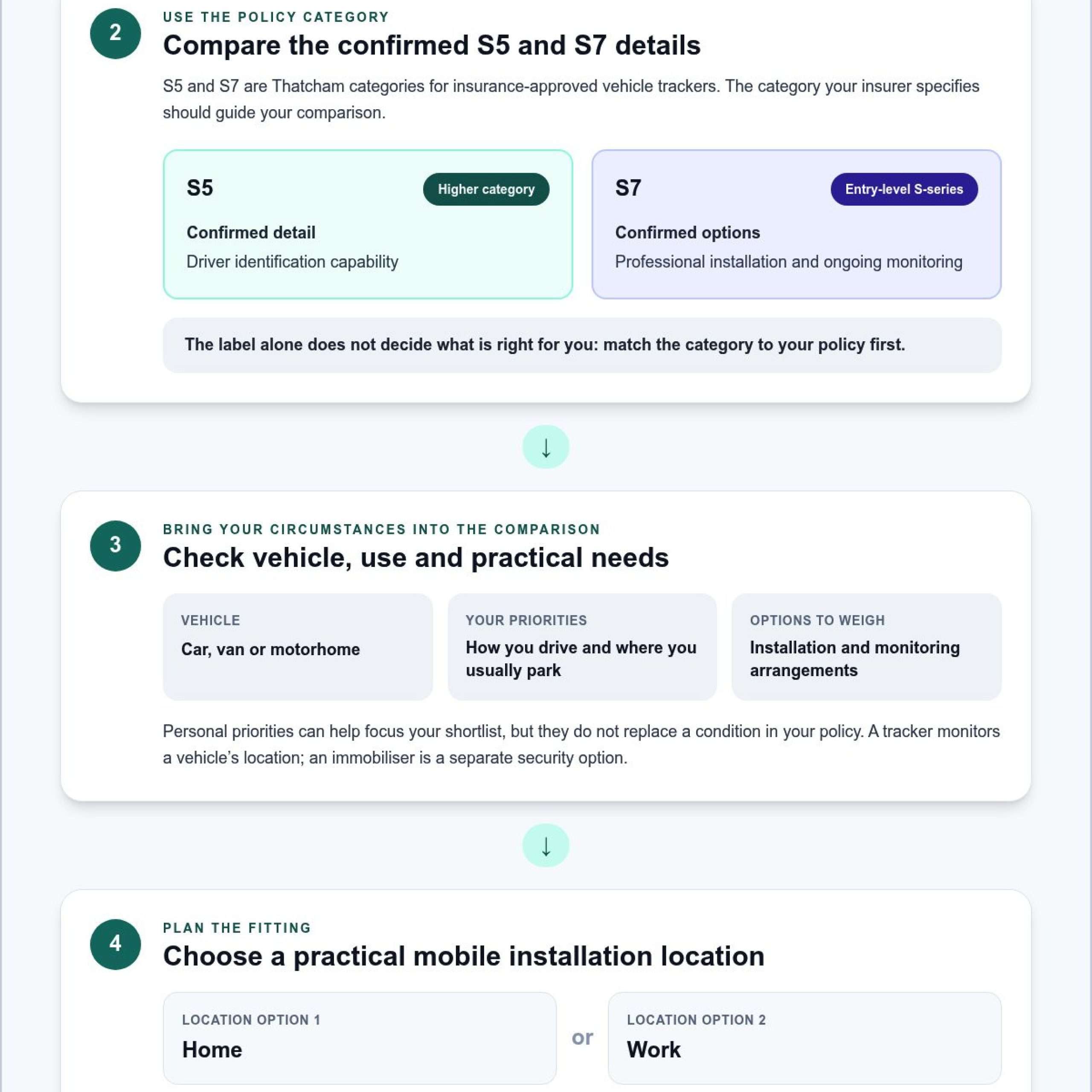The height and width of the screenshot is (1092, 1092).
Task: Open the Vehicle tile
Action: pyautogui.click(x=298, y=647)
